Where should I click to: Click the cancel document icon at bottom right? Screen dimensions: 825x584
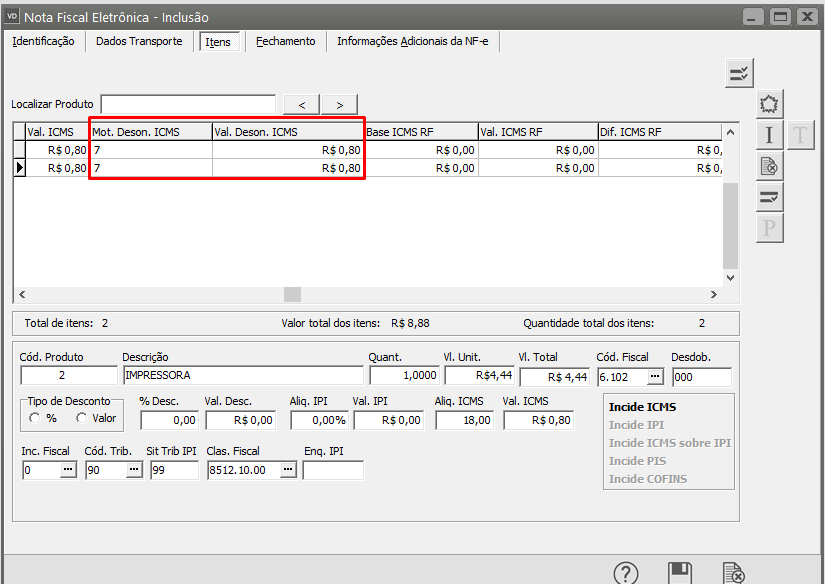733,573
